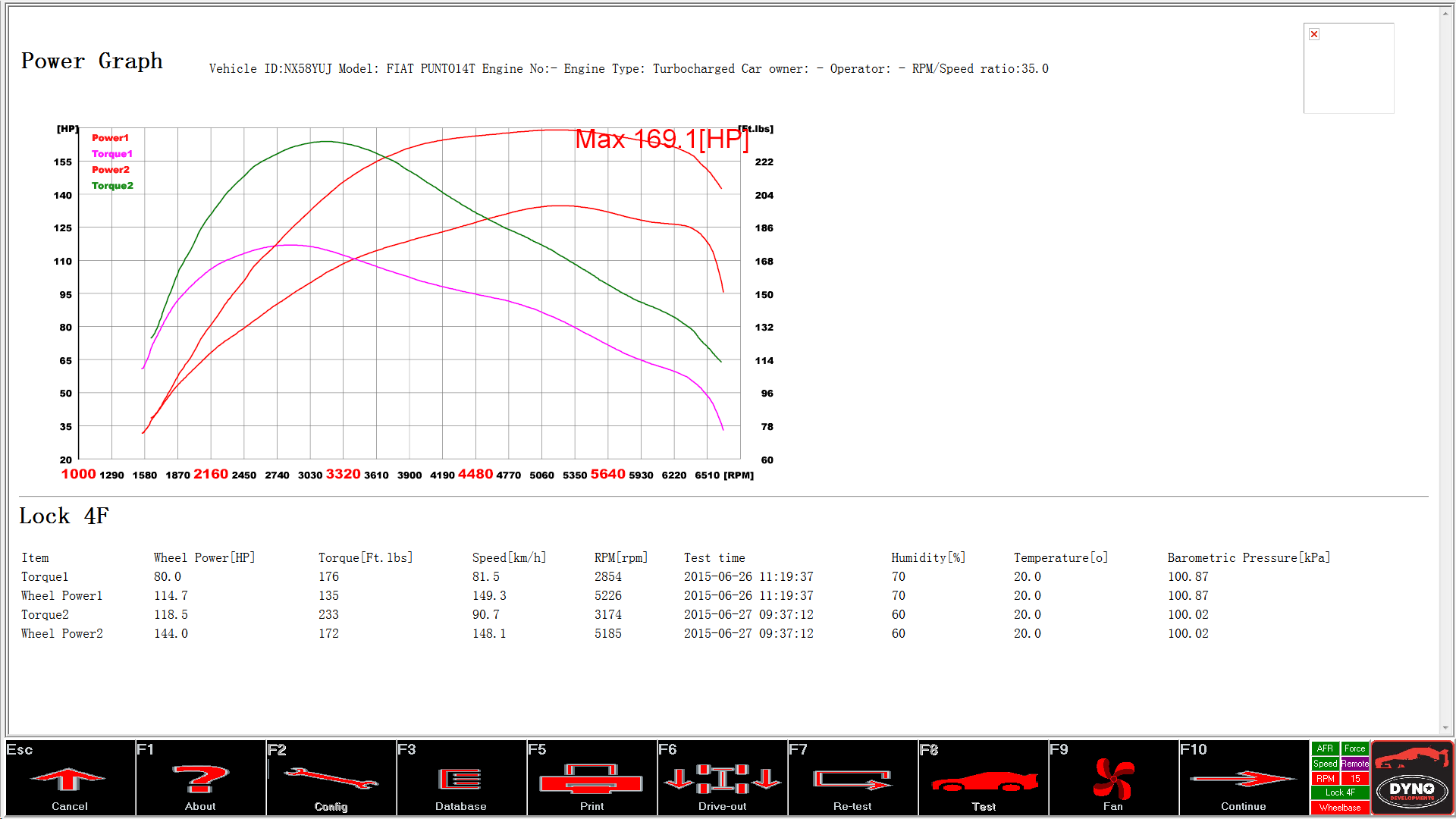
Task: Open the Database icon
Action: tap(460, 779)
